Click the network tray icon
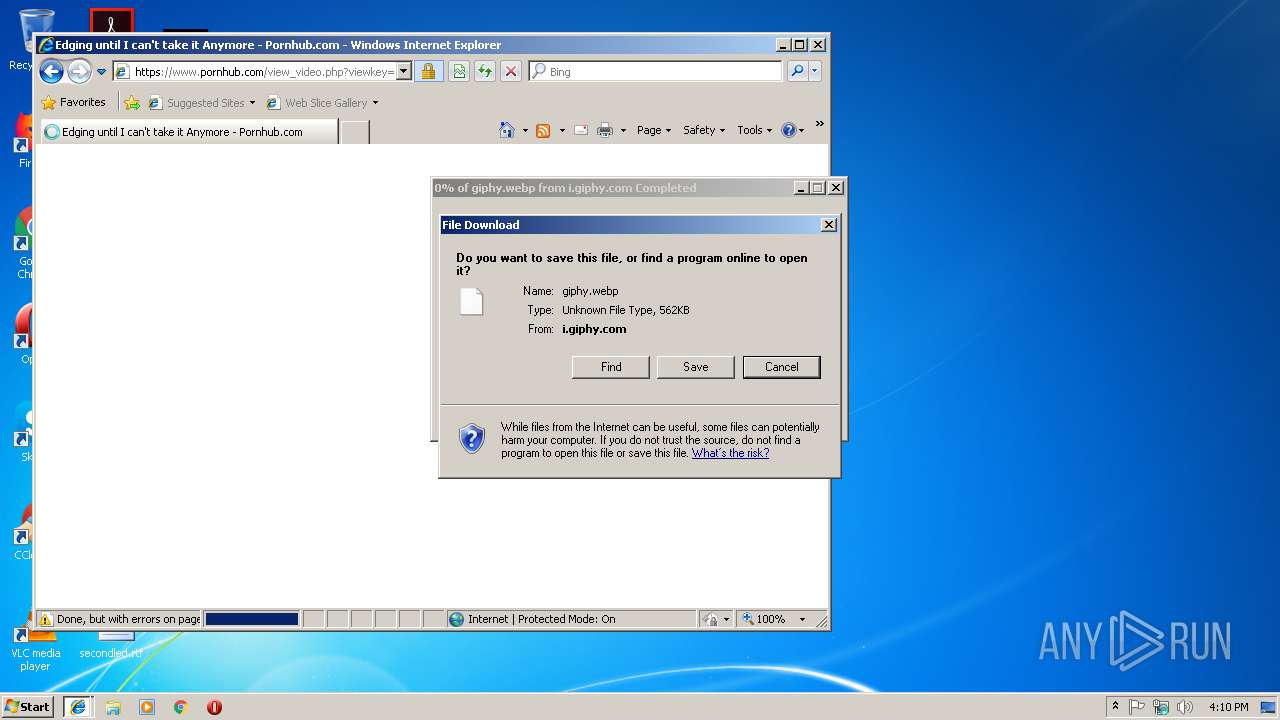 (x=1161, y=707)
